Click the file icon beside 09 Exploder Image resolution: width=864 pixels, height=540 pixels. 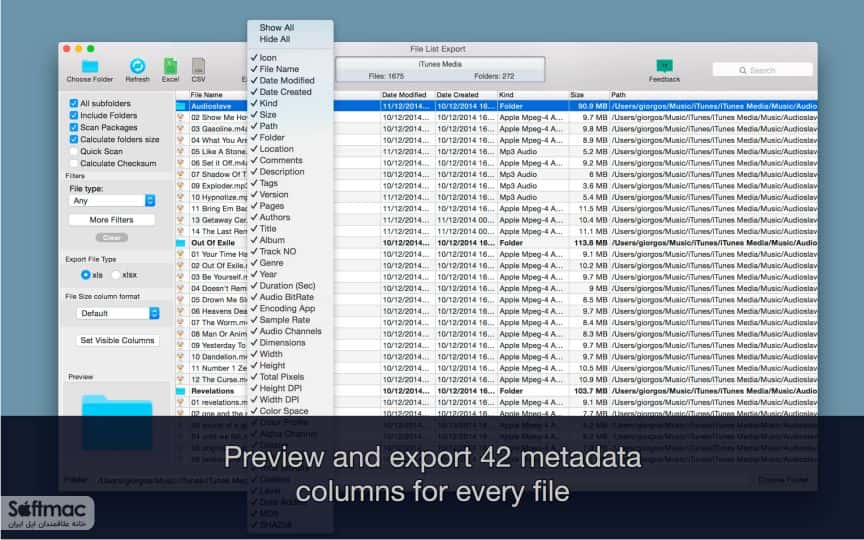tap(180, 186)
